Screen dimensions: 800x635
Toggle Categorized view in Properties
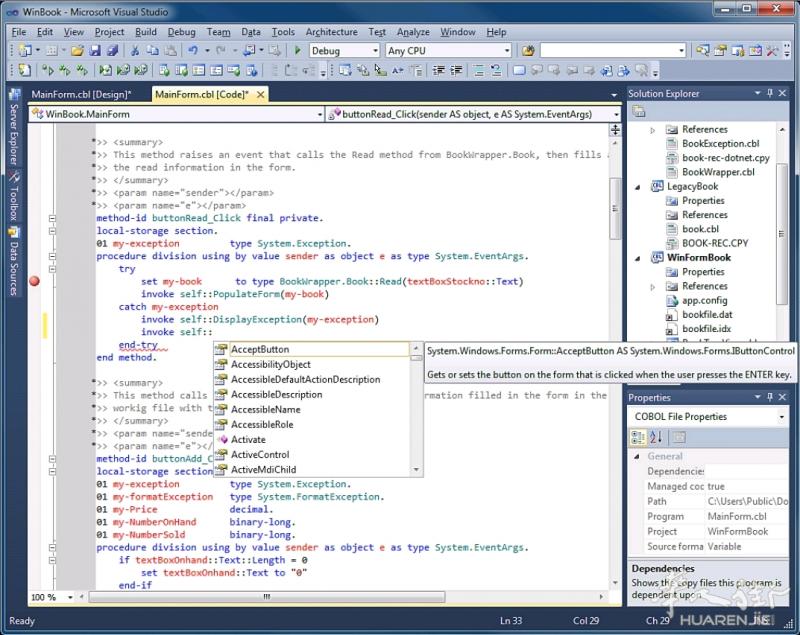638,437
